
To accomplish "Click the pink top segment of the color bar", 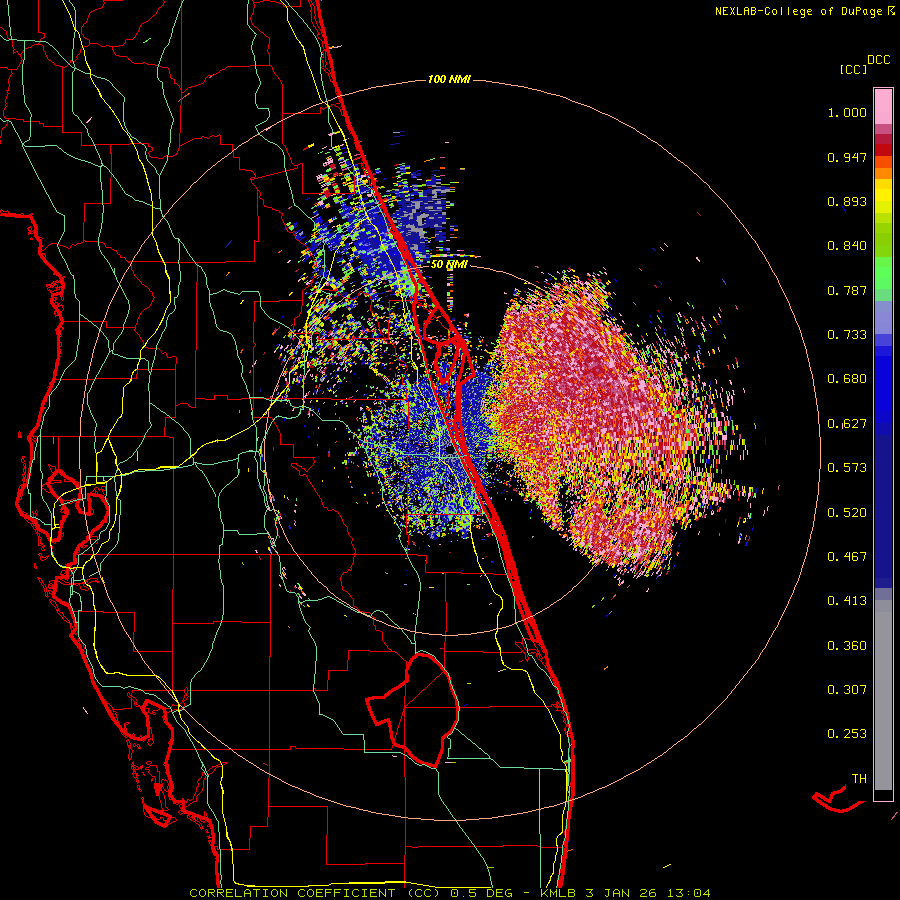I will (x=883, y=106).
